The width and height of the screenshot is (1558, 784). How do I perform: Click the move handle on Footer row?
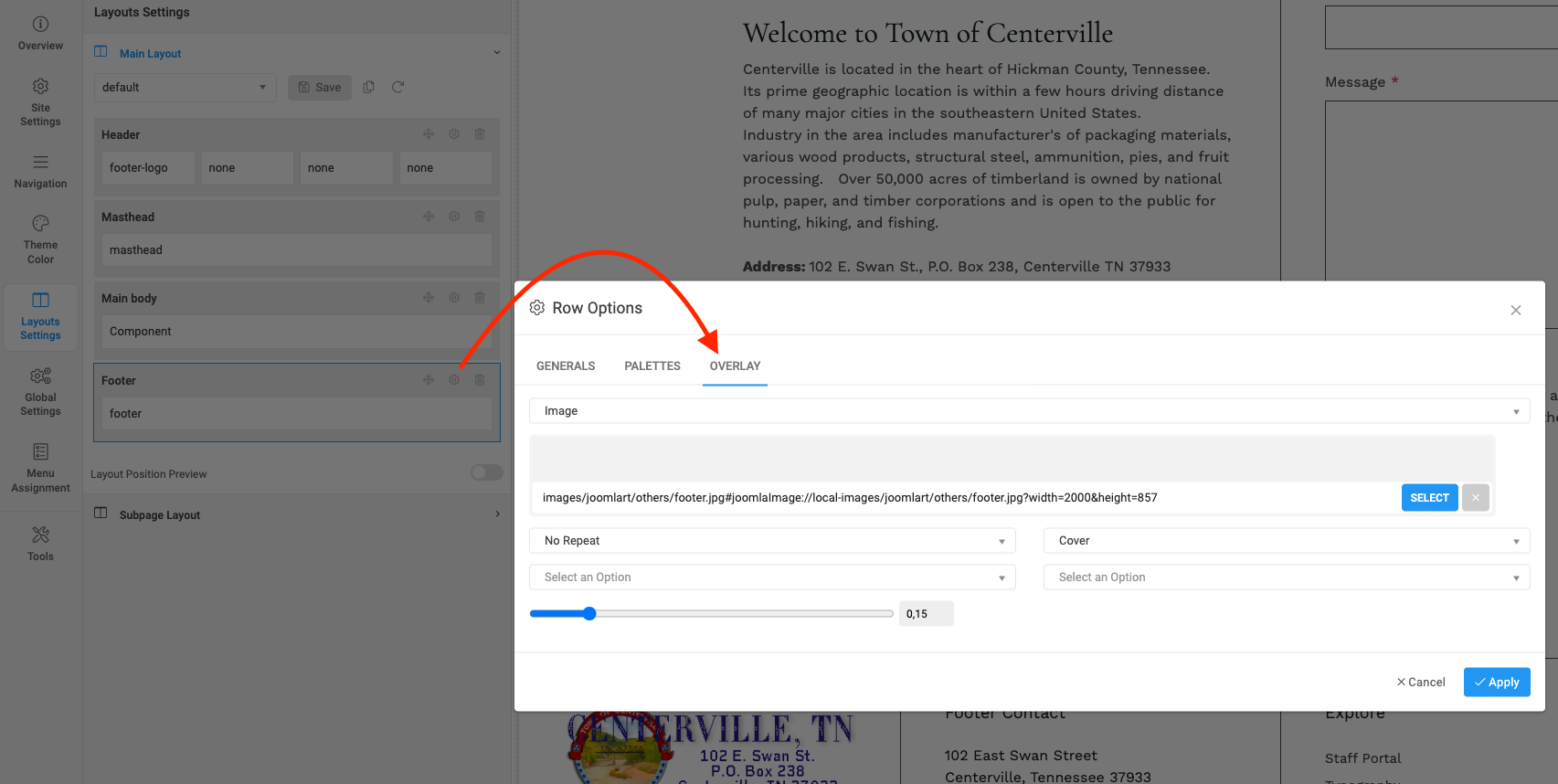click(429, 380)
